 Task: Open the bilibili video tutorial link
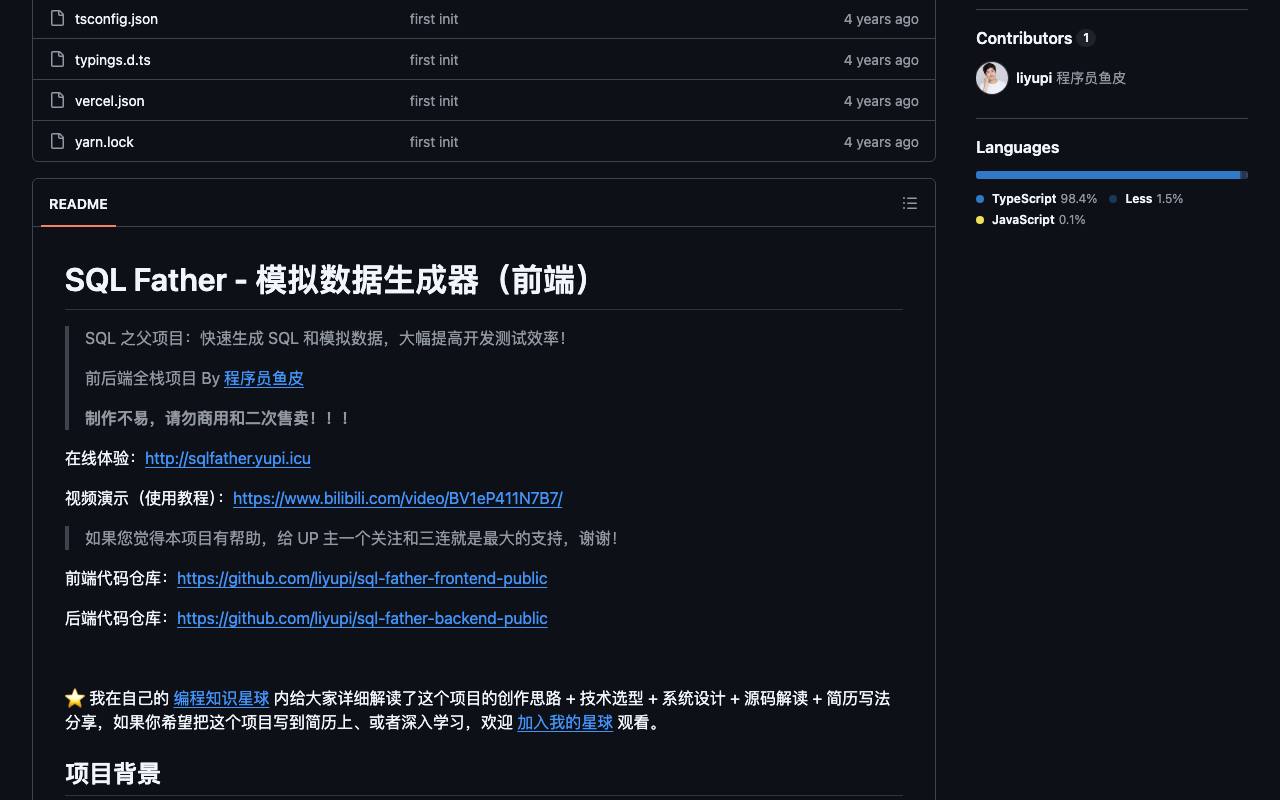[398, 498]
